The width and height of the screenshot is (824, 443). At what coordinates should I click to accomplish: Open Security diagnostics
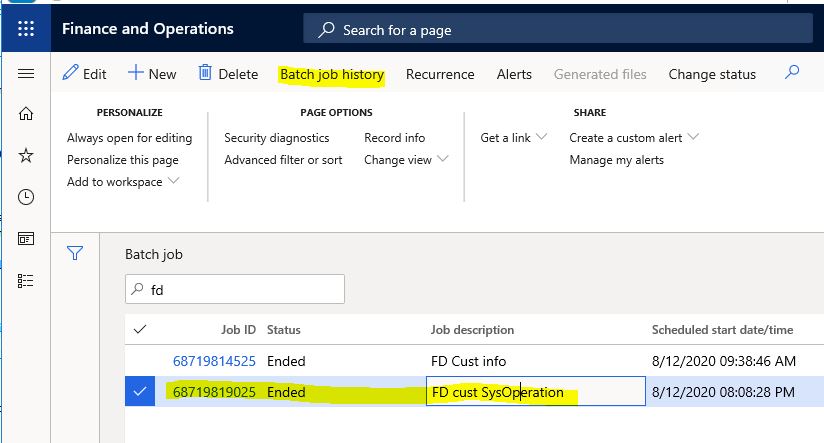pyautogui.click(x=276, y=138)
